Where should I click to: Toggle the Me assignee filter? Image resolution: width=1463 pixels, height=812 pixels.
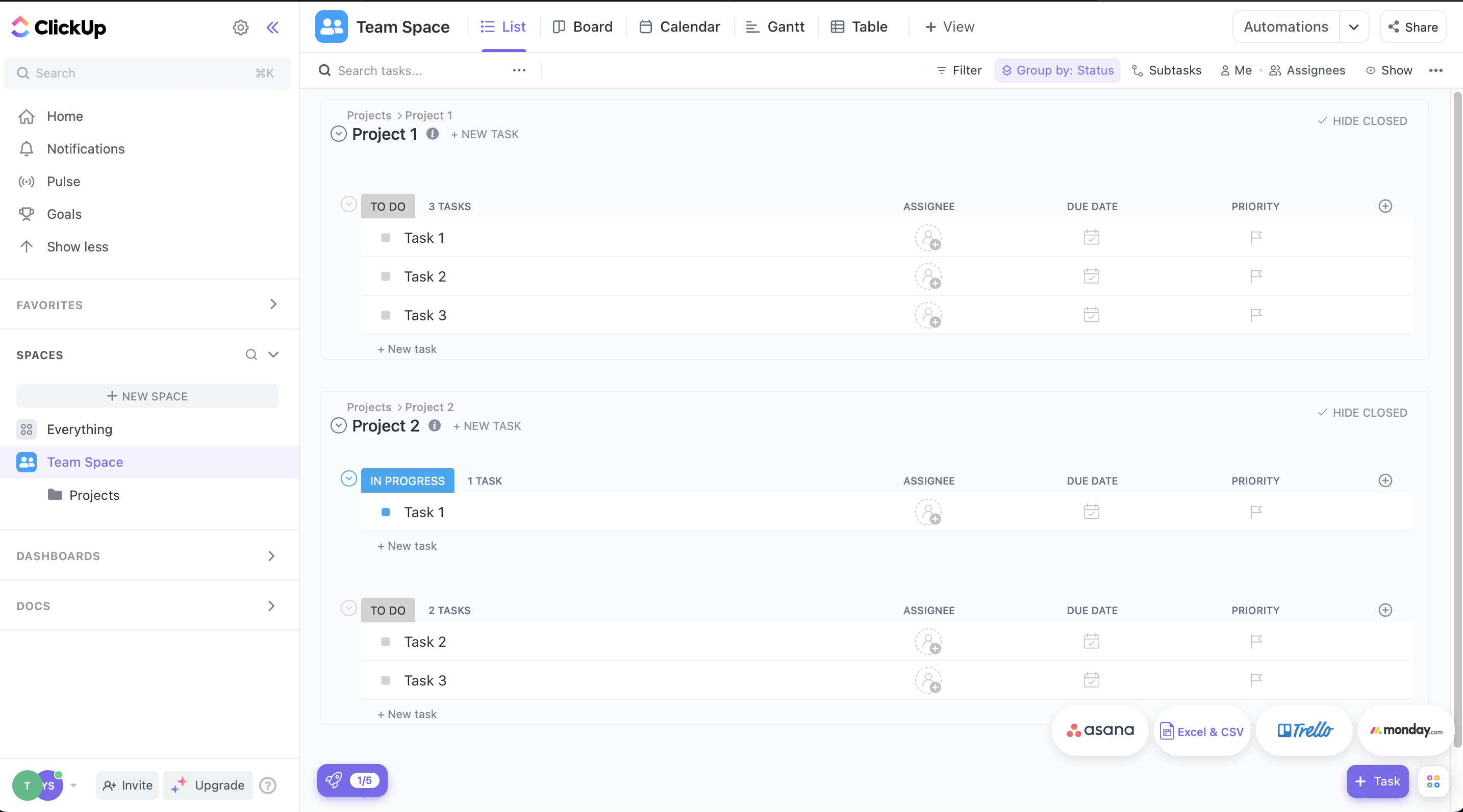[x=1237, y=70]
